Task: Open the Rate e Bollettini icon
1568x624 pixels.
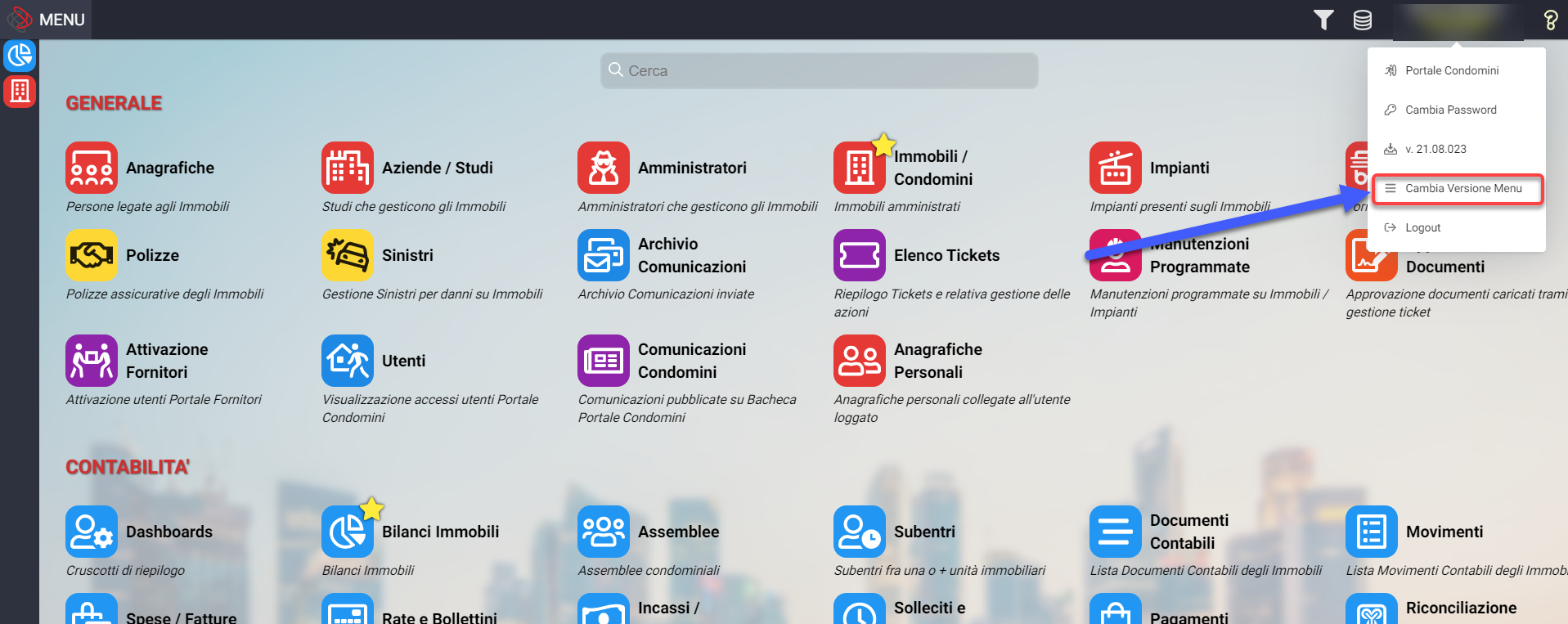Action: [x=348, y=609]
